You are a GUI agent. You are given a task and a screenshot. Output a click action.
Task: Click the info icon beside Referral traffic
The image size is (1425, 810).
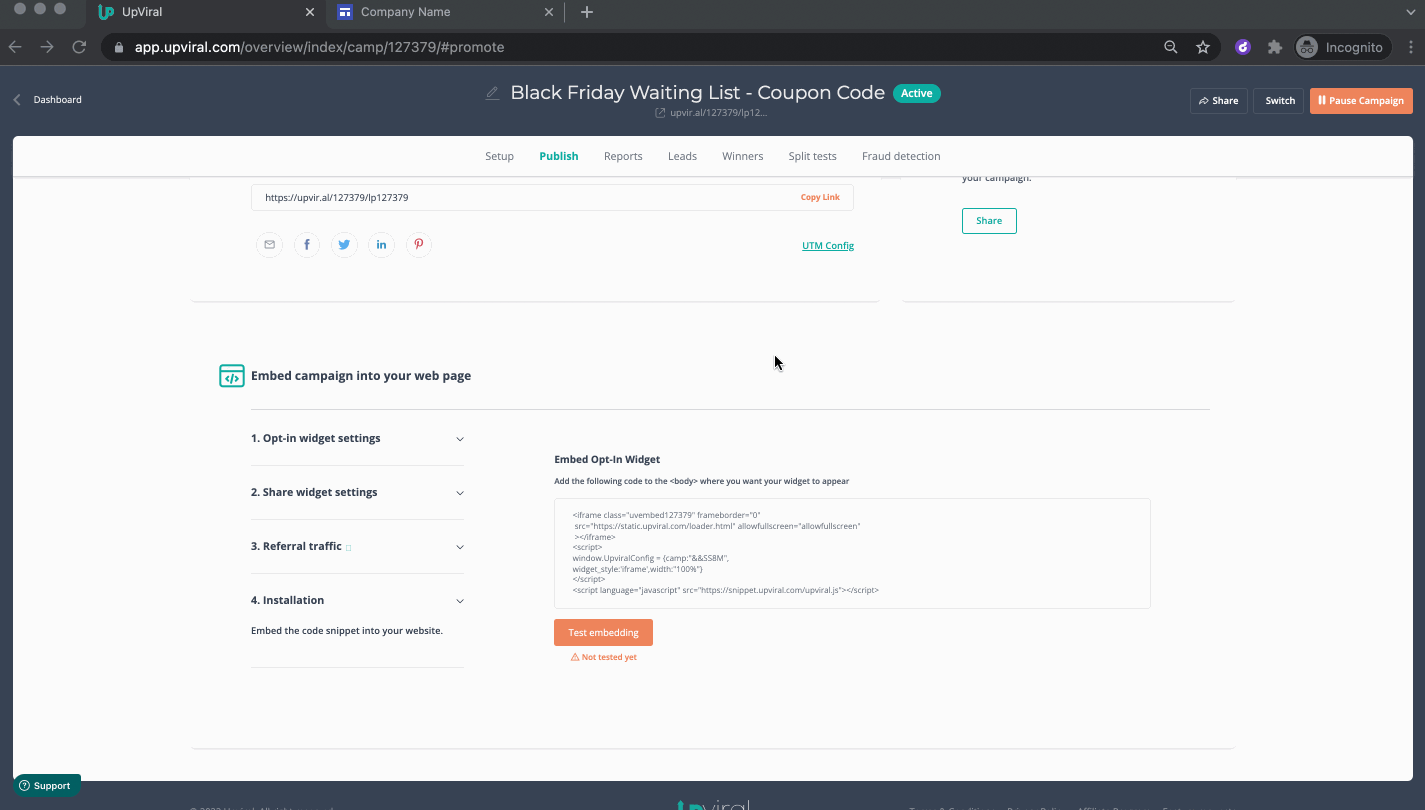coord(348,548)
